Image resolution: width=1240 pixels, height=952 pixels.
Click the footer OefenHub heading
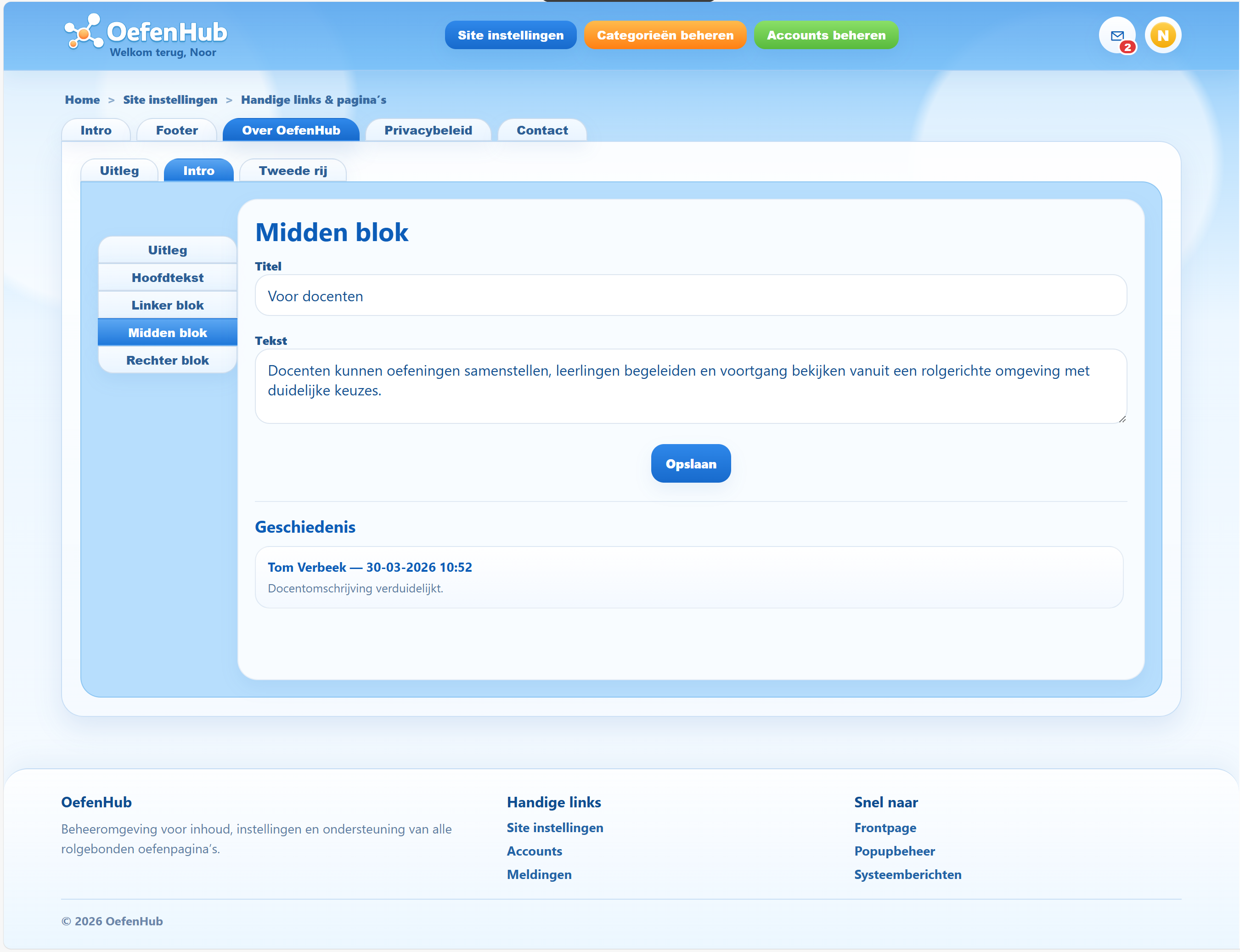pyautogui.click(x=96, y=802)
